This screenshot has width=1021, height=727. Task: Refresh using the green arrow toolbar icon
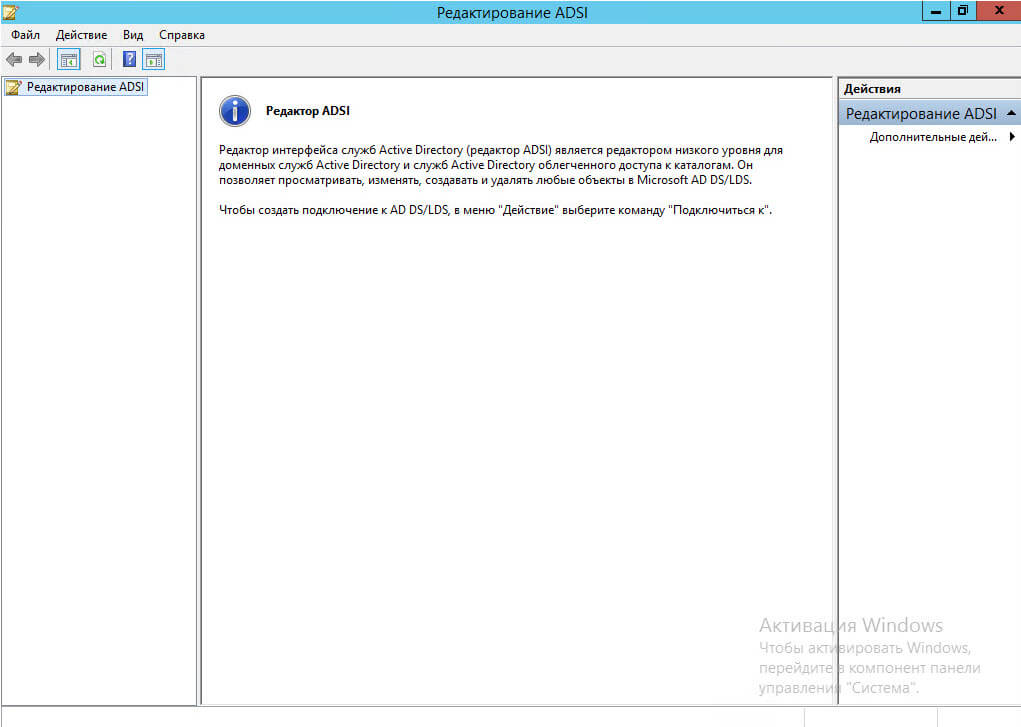pos(99,60)
